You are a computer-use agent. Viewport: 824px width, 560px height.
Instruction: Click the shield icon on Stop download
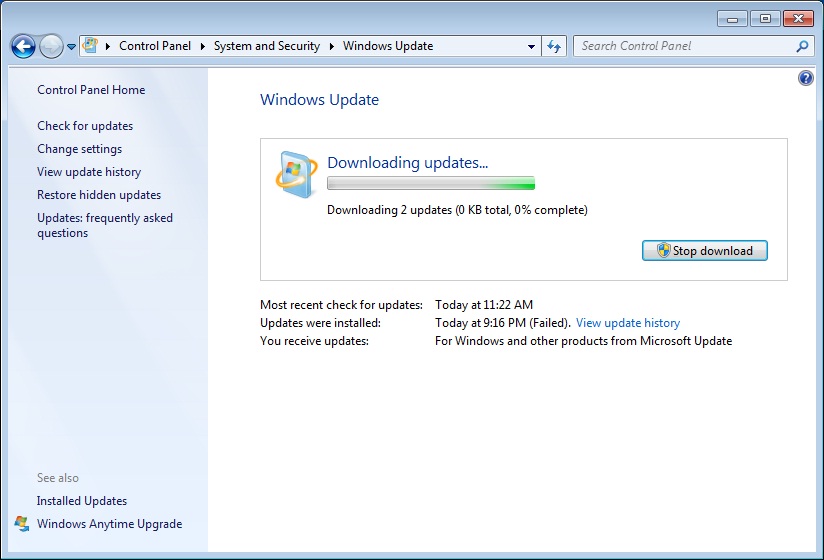coord(663,250)
